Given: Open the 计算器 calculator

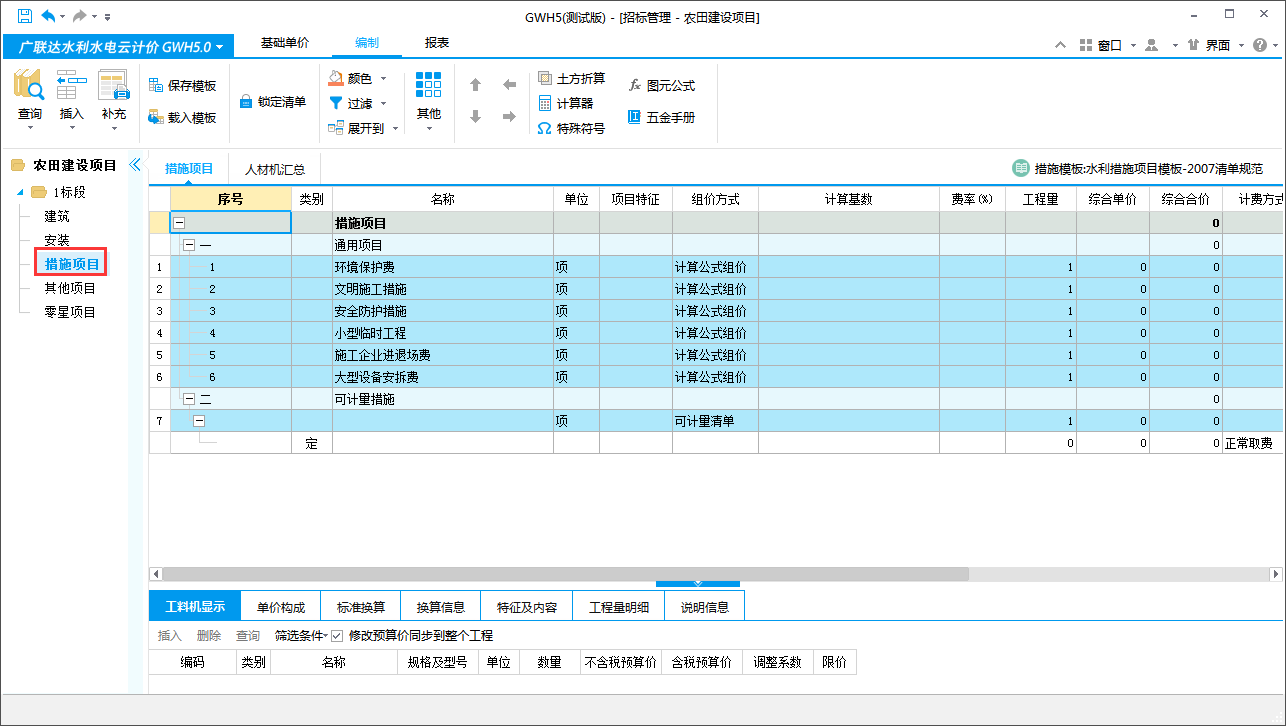Looking at the screenshot, I should (x=565, y=103).
